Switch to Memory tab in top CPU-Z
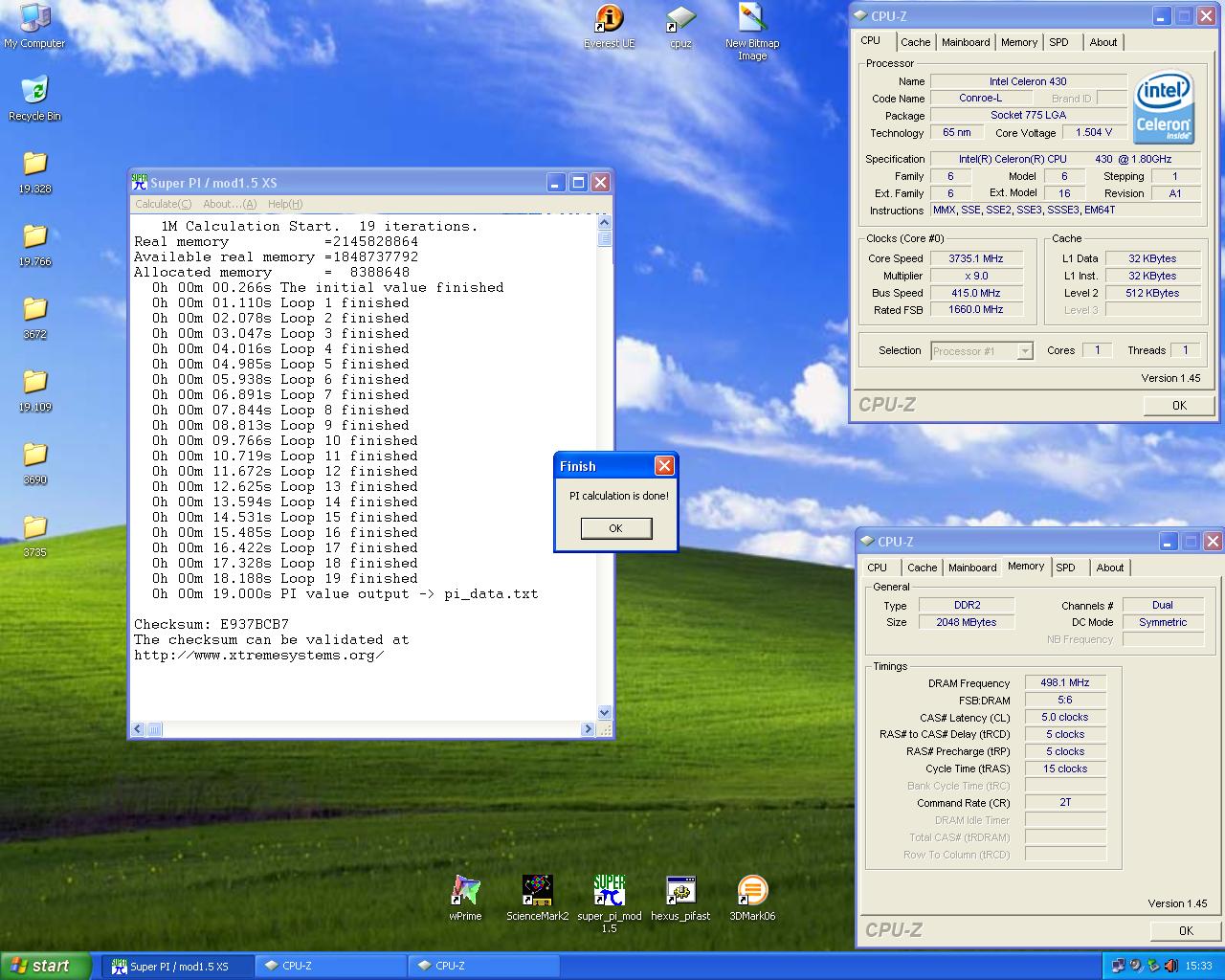Screen dimensions: 1225x980 [x=1019, y=42]
